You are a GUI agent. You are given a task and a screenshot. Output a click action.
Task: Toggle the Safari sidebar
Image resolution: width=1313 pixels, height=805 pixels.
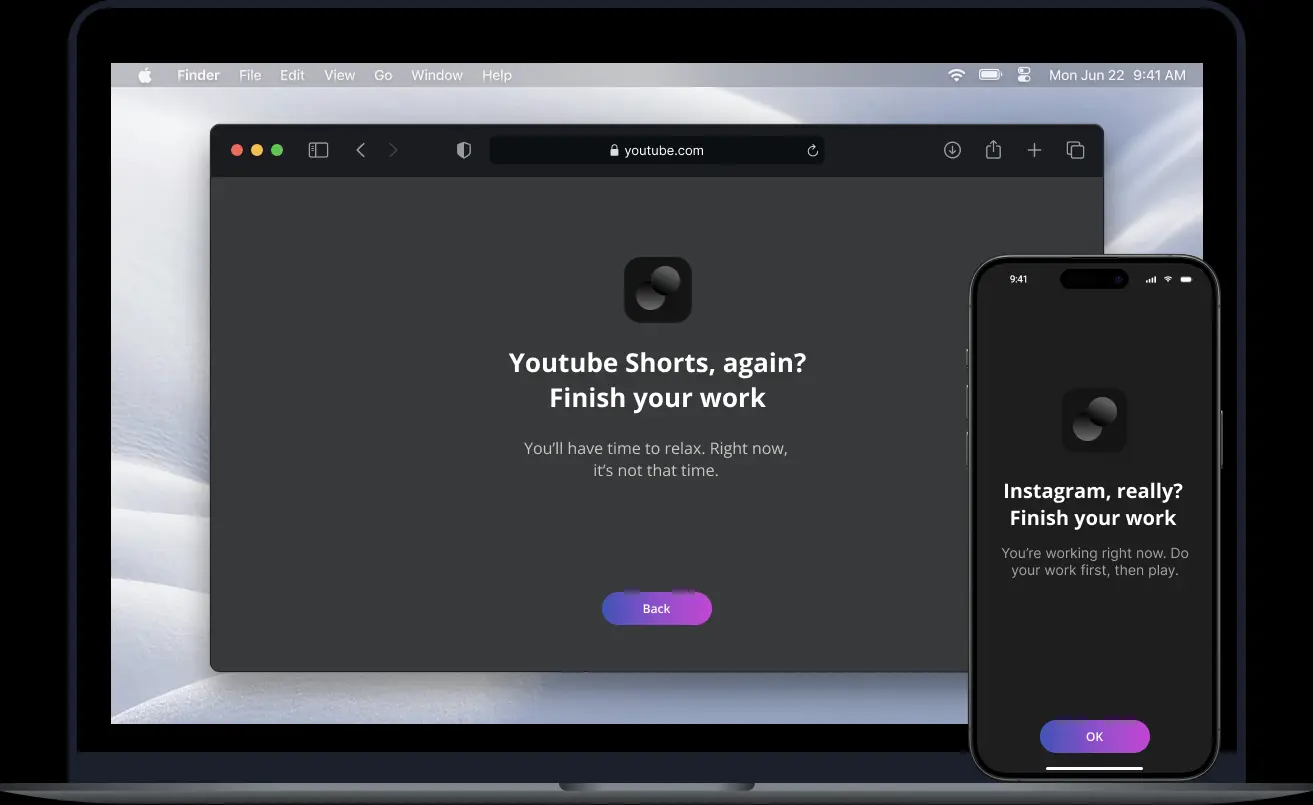[318, 150]
